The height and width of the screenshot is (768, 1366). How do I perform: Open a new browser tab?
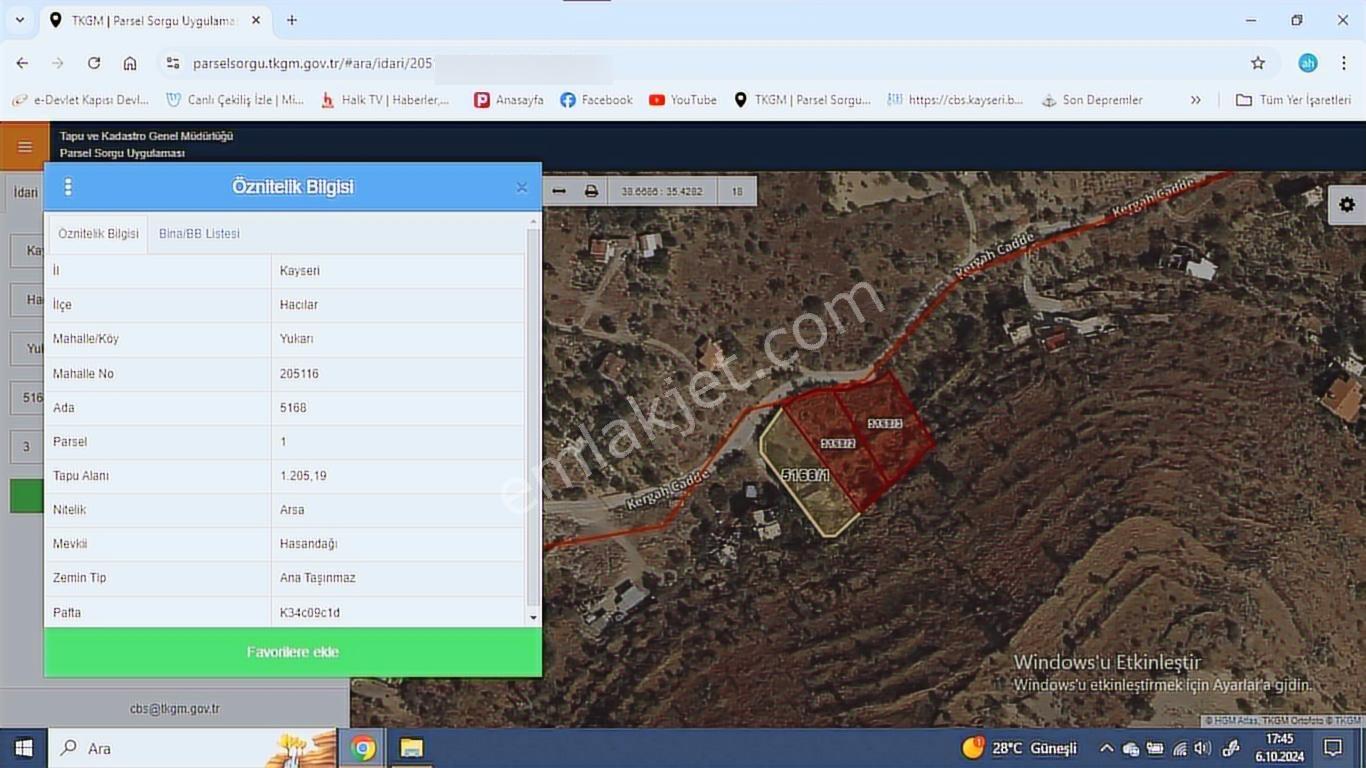click(x=292, y=20)
